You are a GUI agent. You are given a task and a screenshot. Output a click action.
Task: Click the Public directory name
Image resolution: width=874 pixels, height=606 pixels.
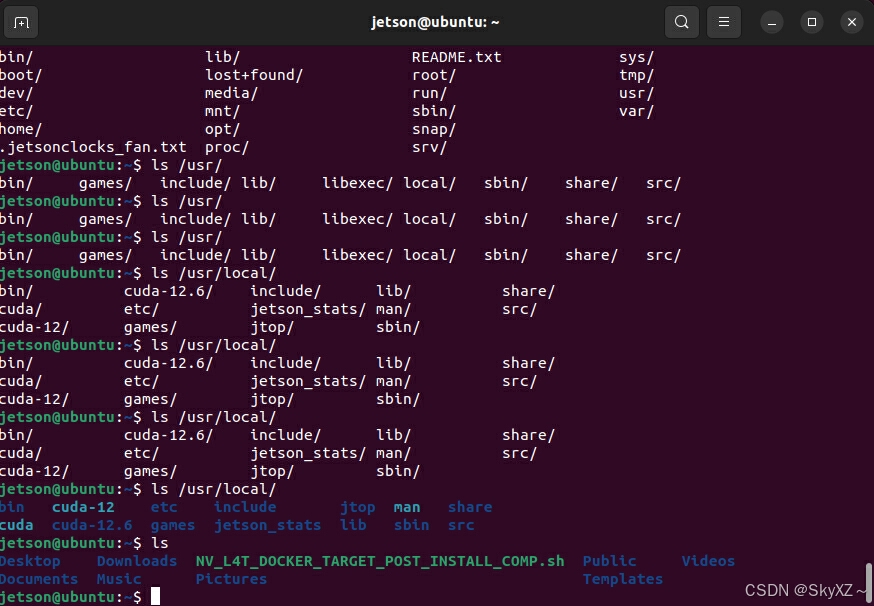tap(609, 561)
